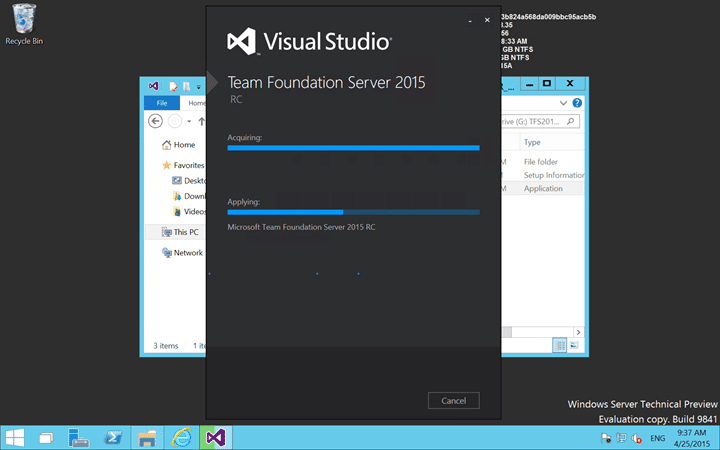Viewport: 720px width, 450px height.
Task: Launch Server Manager from taskbar
Action: [79, 438]
